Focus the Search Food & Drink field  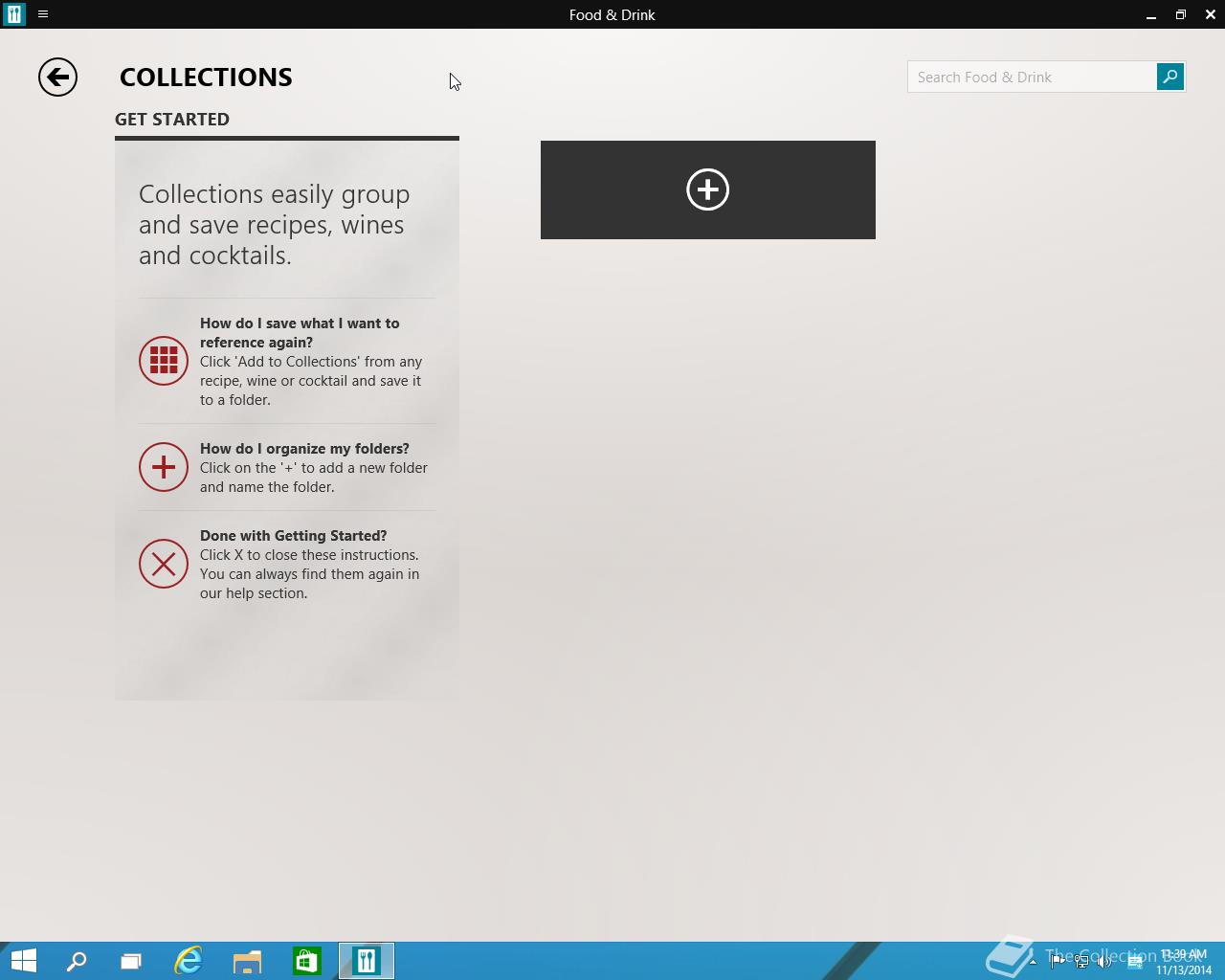(1032, 77)
